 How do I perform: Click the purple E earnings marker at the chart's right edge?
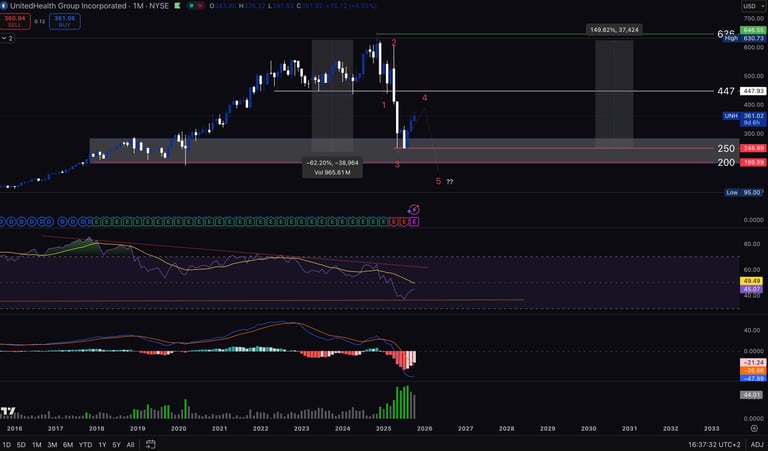point(414,222)
